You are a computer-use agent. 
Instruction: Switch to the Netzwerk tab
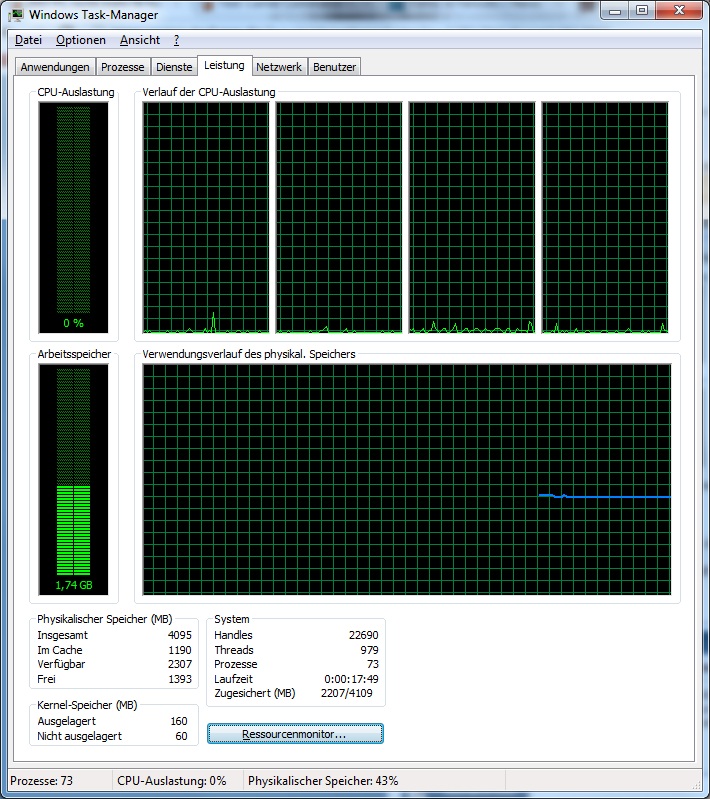pos(279,67)
